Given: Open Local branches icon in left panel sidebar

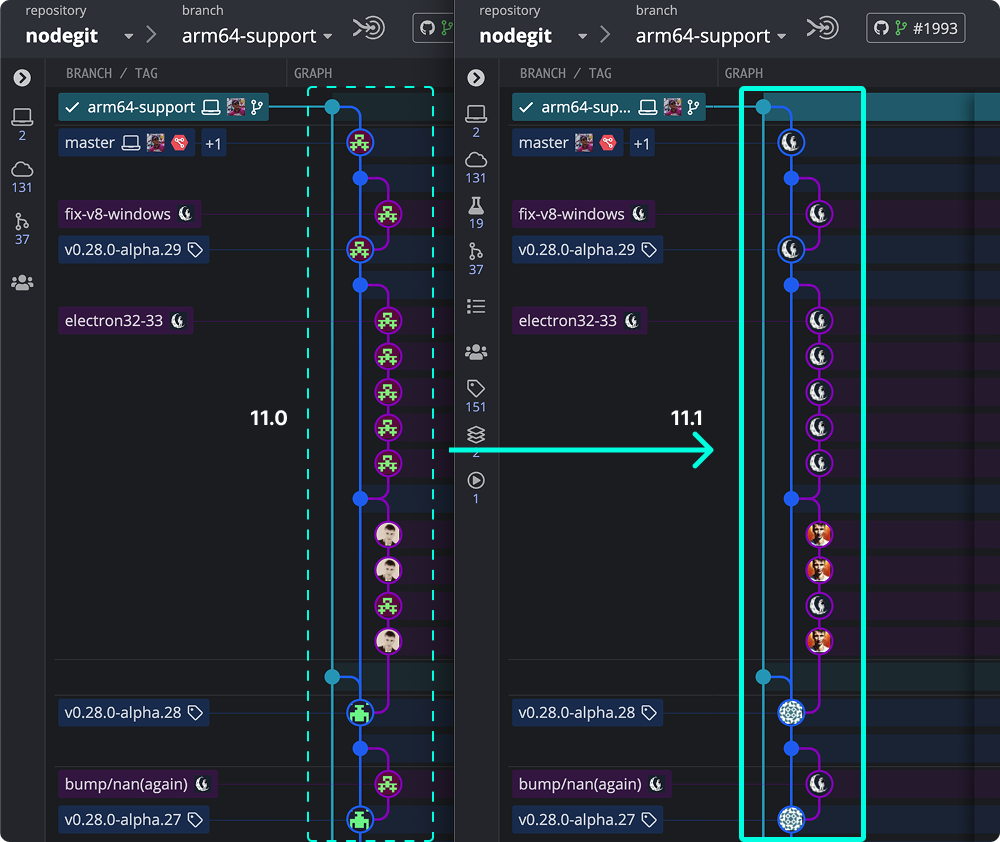Looking at the screenshot, I should coord(22,117).
